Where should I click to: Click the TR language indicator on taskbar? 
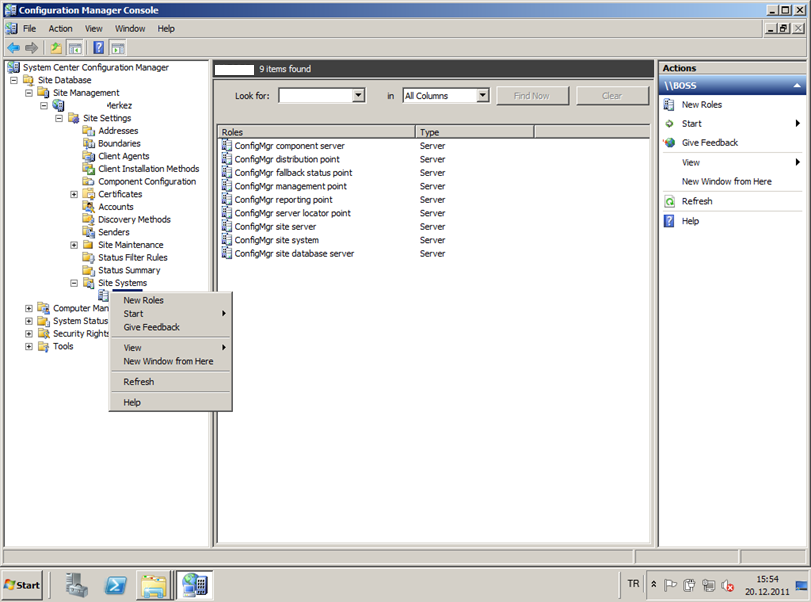[x=633, y=584]
